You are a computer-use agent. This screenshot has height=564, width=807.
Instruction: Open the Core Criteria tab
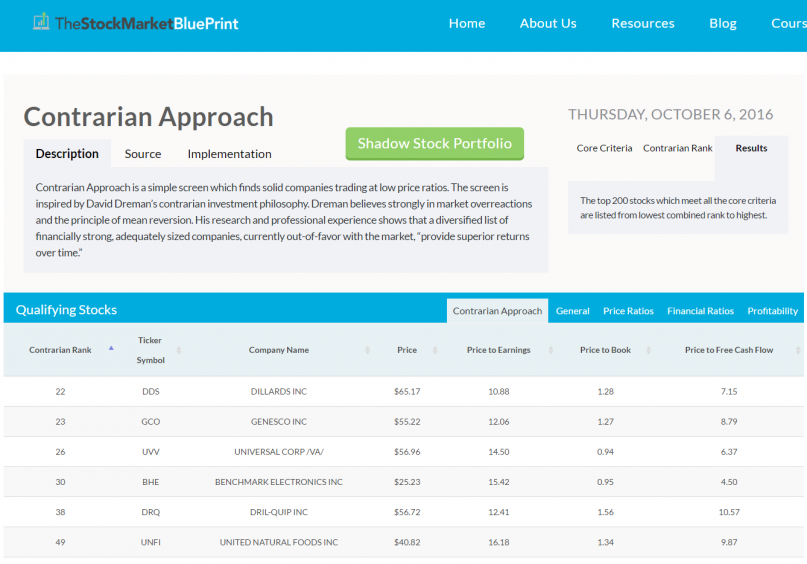click(x=604, y=148)
